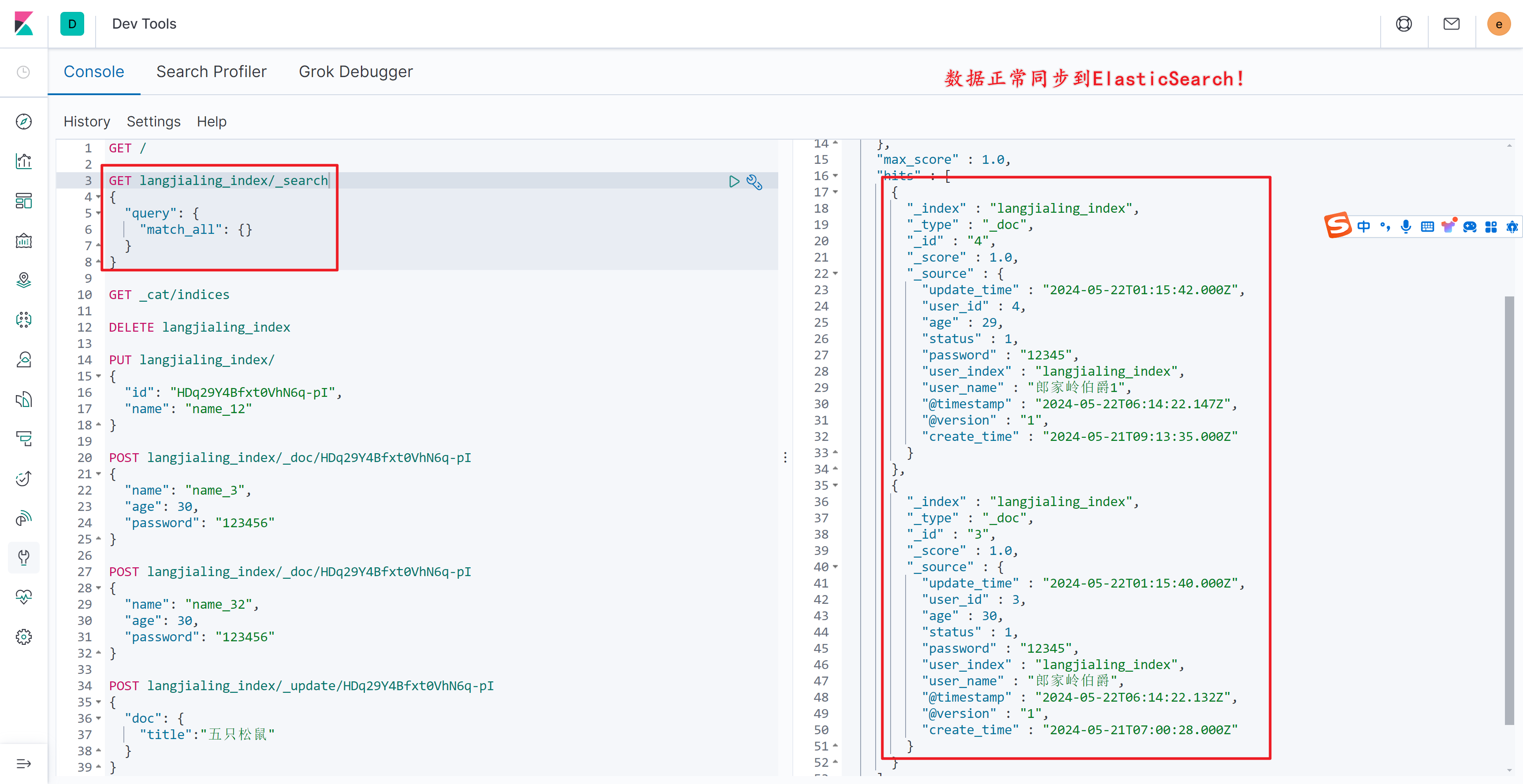Collapse the fold arrow at editor line 4

[99, 197]
